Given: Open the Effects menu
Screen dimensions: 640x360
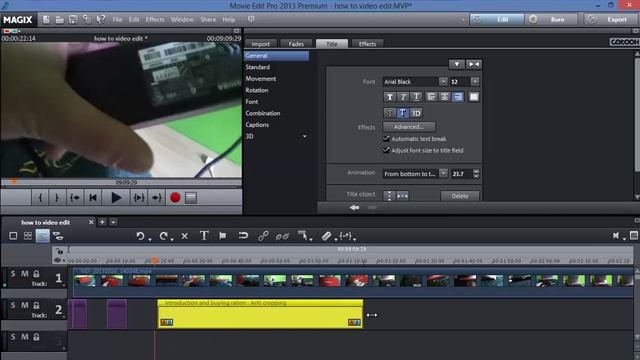Looking at the screenshot, I should [155, 20].
